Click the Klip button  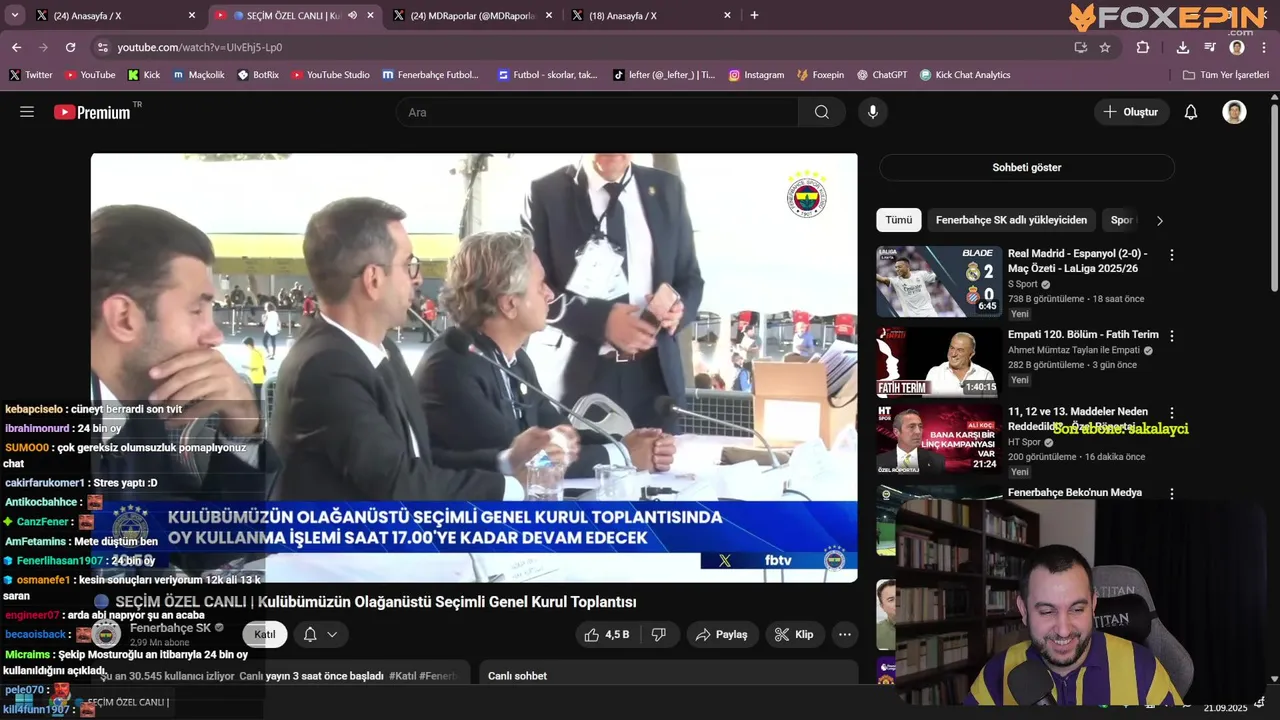[795, 634]
